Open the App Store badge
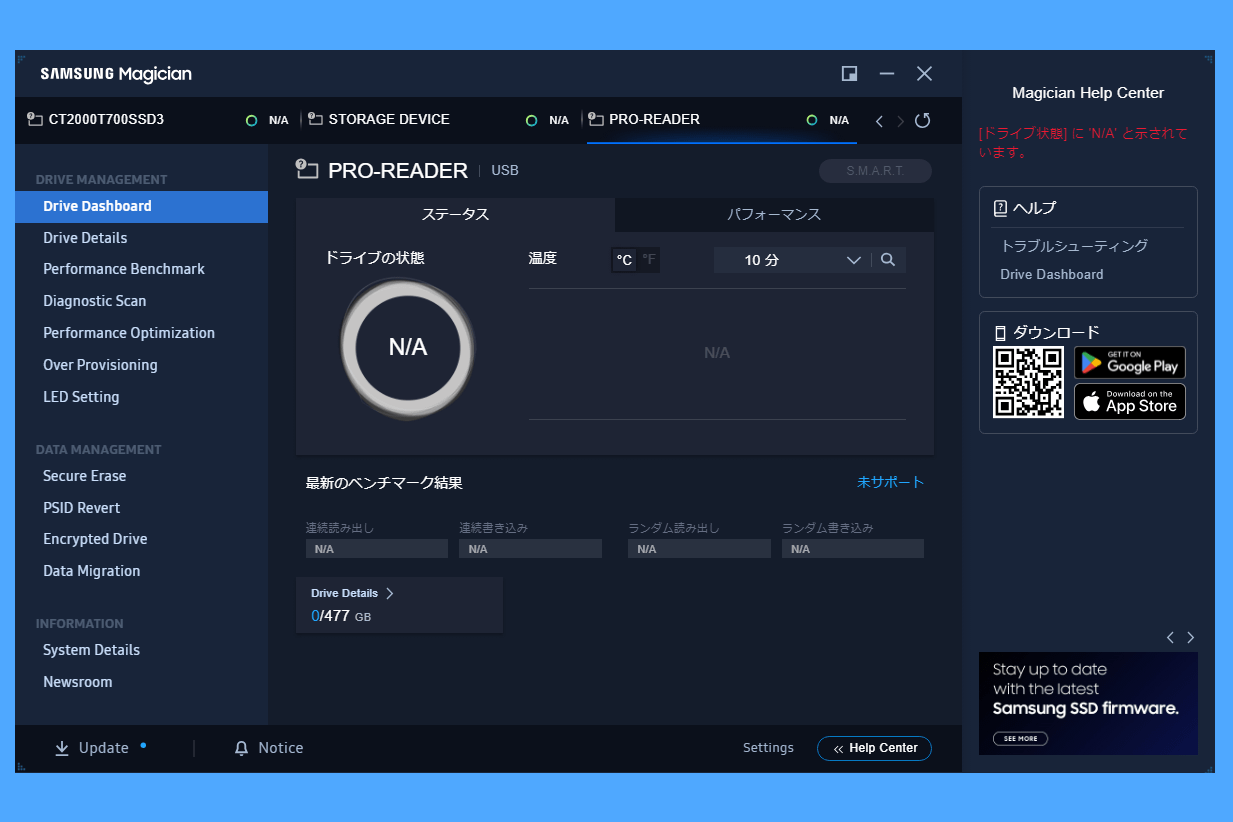Screen dimensions: 1233x822 pos(1129,401)
